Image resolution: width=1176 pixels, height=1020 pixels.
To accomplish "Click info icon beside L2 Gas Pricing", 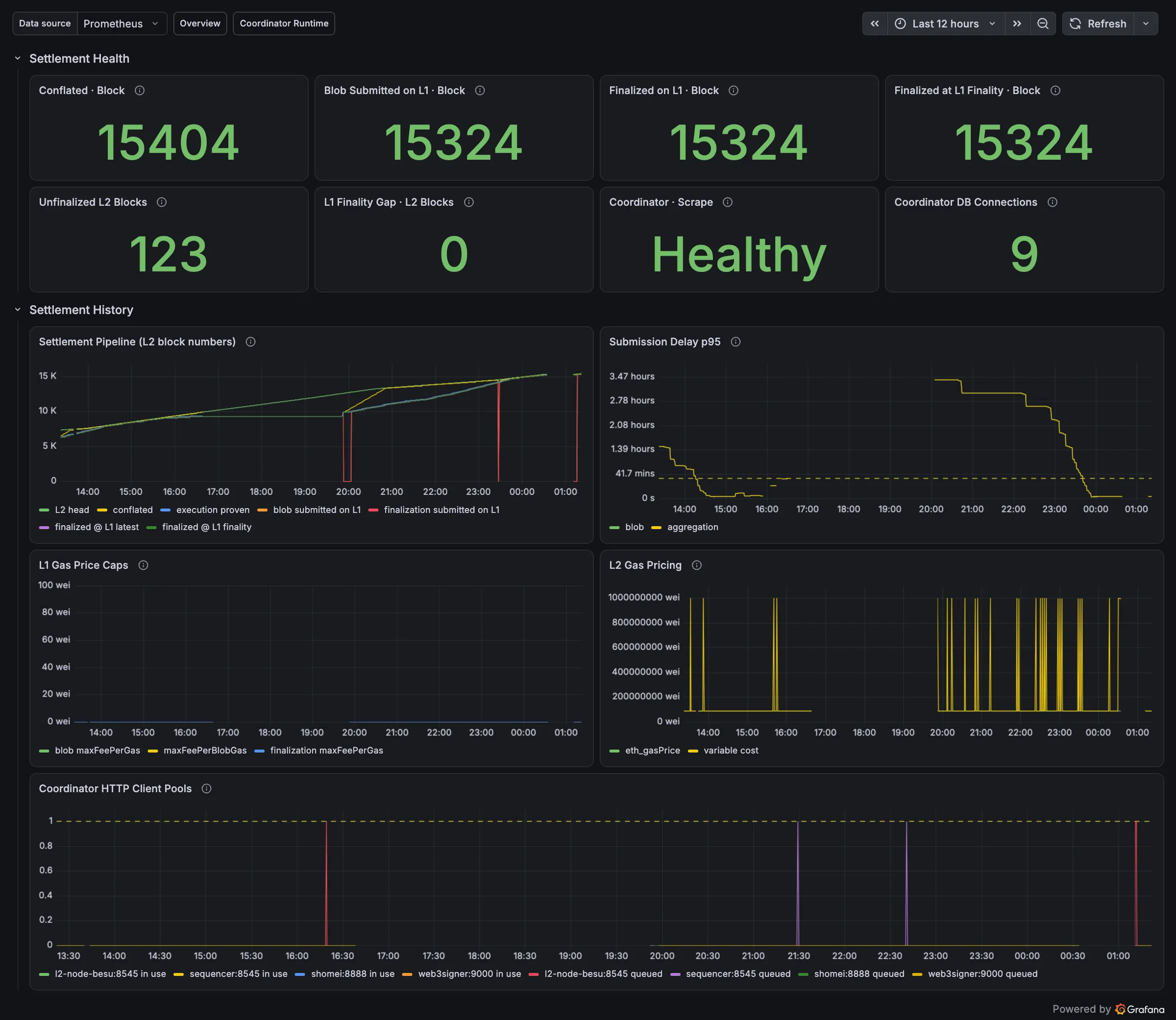I will [x=697, y=565].
